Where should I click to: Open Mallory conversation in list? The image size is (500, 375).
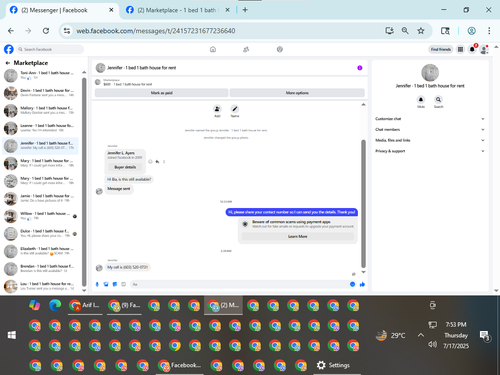tap(40, 111)
